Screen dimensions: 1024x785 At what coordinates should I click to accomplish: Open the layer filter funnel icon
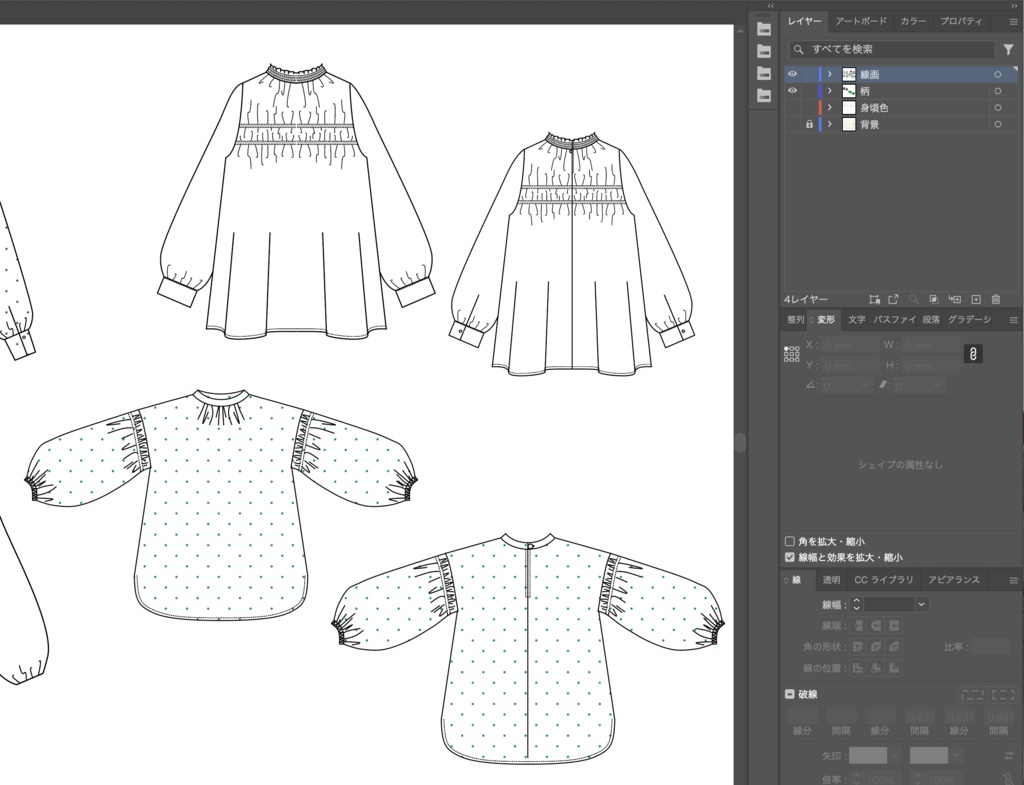pos(1008,49)
